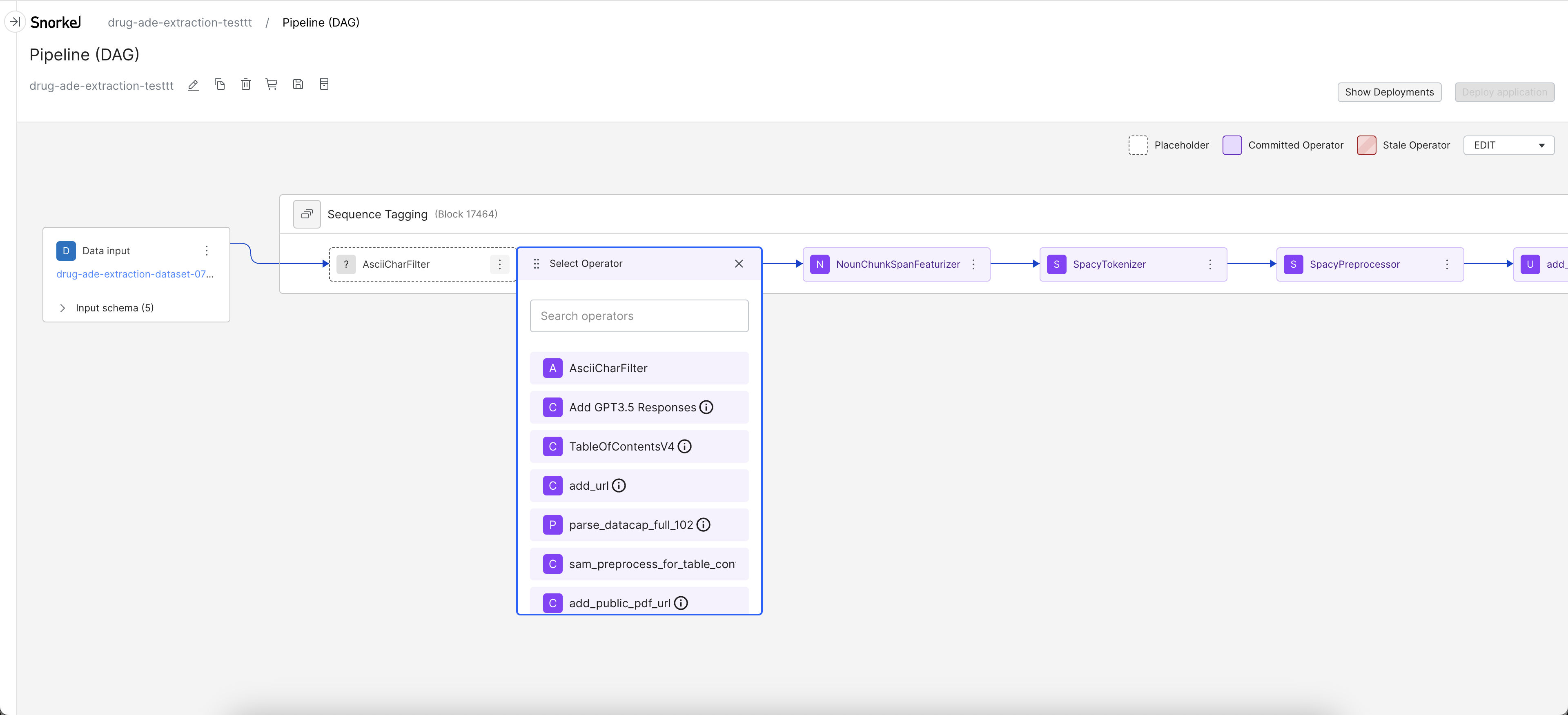Screen dimensions: 1568x715
Task: Click S icon on SpacyTokenizer node
Action: tap(1057, 264)
